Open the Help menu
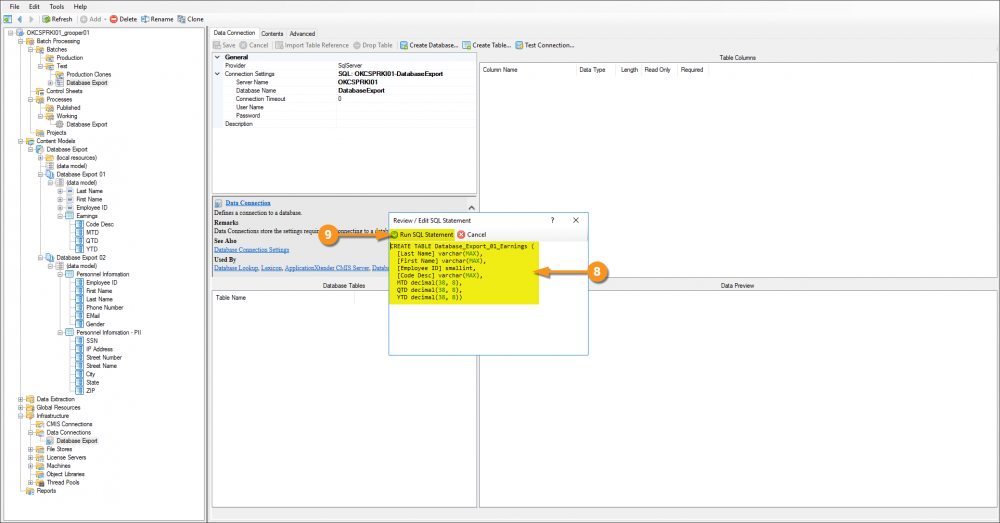 (x=80, y=6)
